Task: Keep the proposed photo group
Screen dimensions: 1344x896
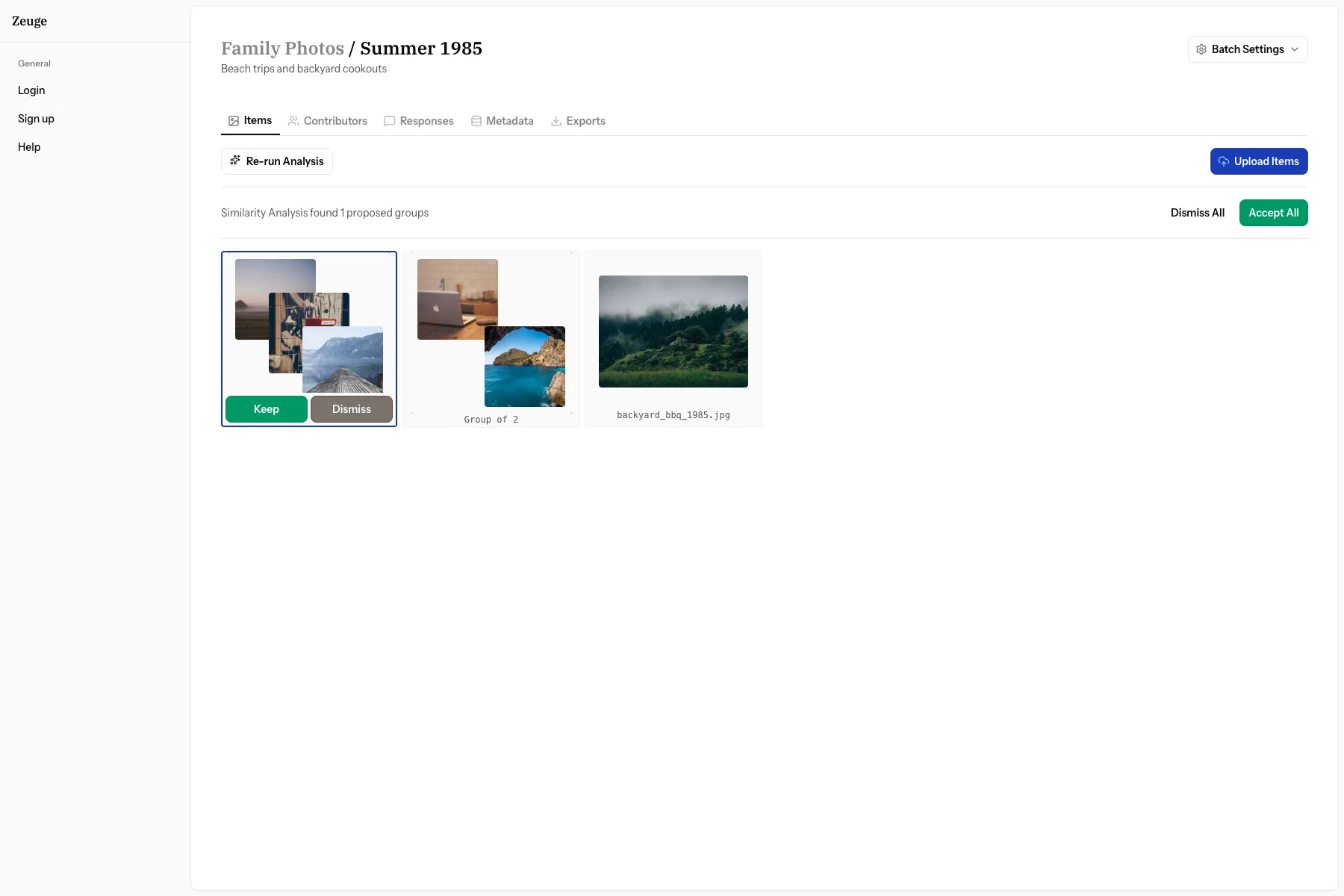Action: (x=267, y=409)
